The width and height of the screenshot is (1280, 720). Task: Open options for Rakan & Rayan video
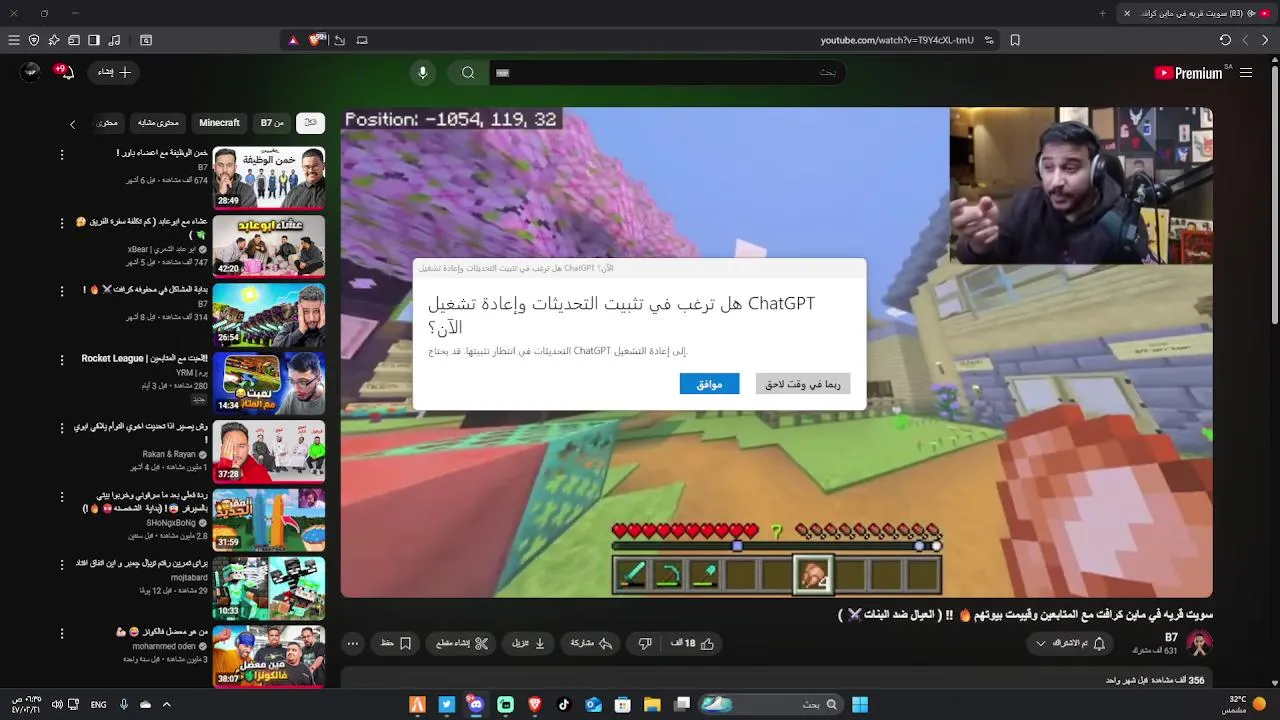coord(62,428)
